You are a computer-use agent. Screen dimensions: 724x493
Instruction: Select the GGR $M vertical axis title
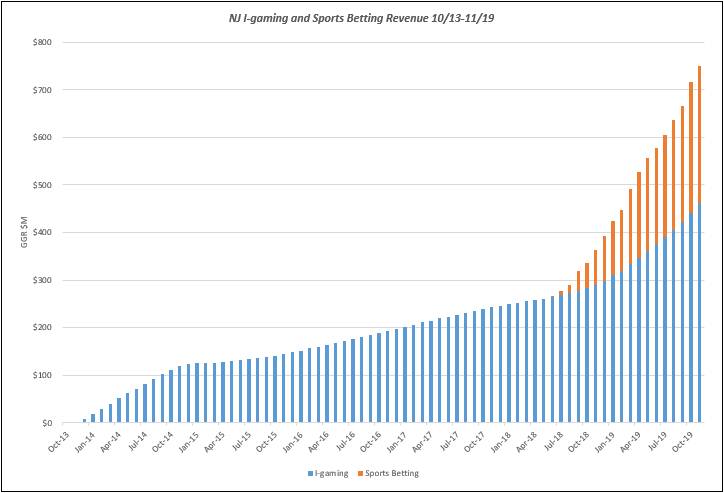24,232
